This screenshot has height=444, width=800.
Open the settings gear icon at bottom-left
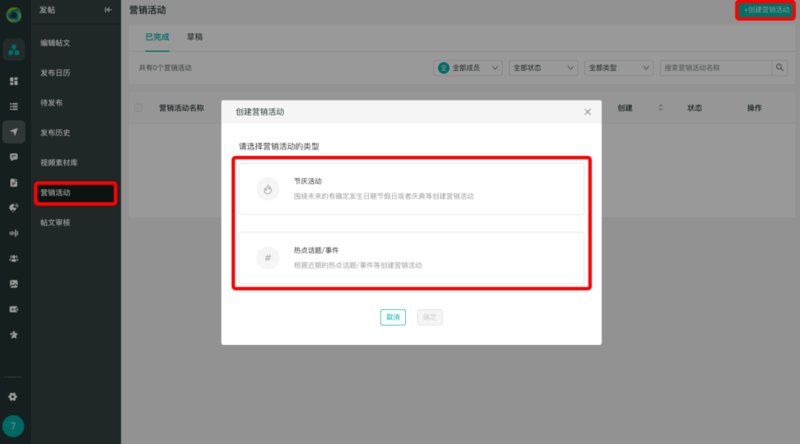click(14, 396)
